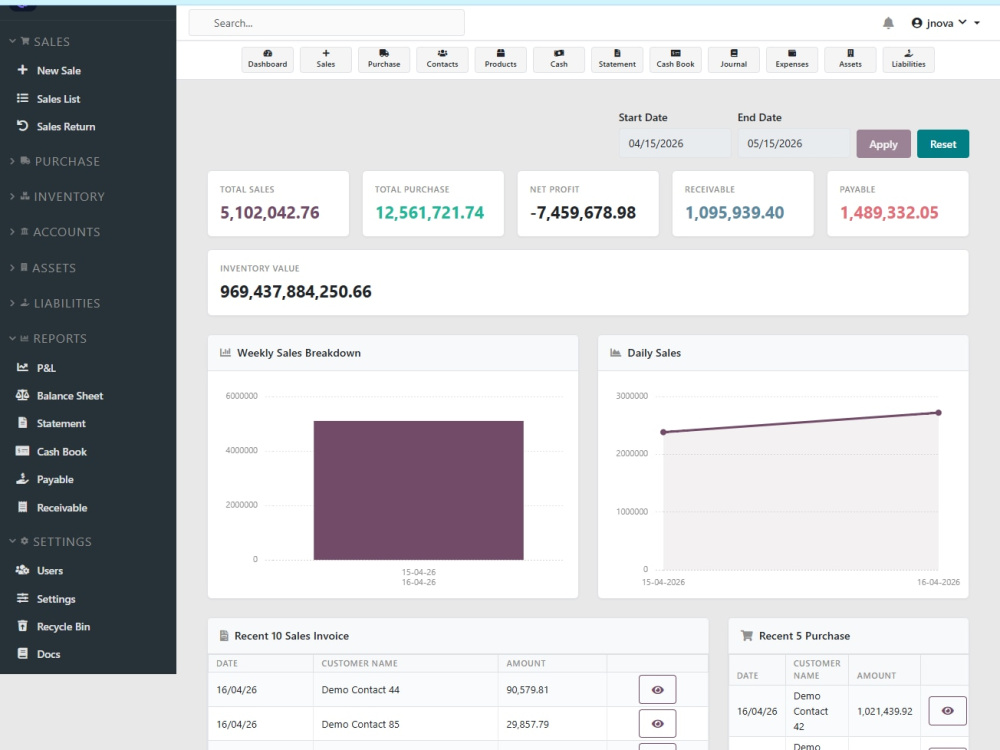Click the Recent 5 Purchase heading
The image size is (1000, 750).
tap(804, 636)
